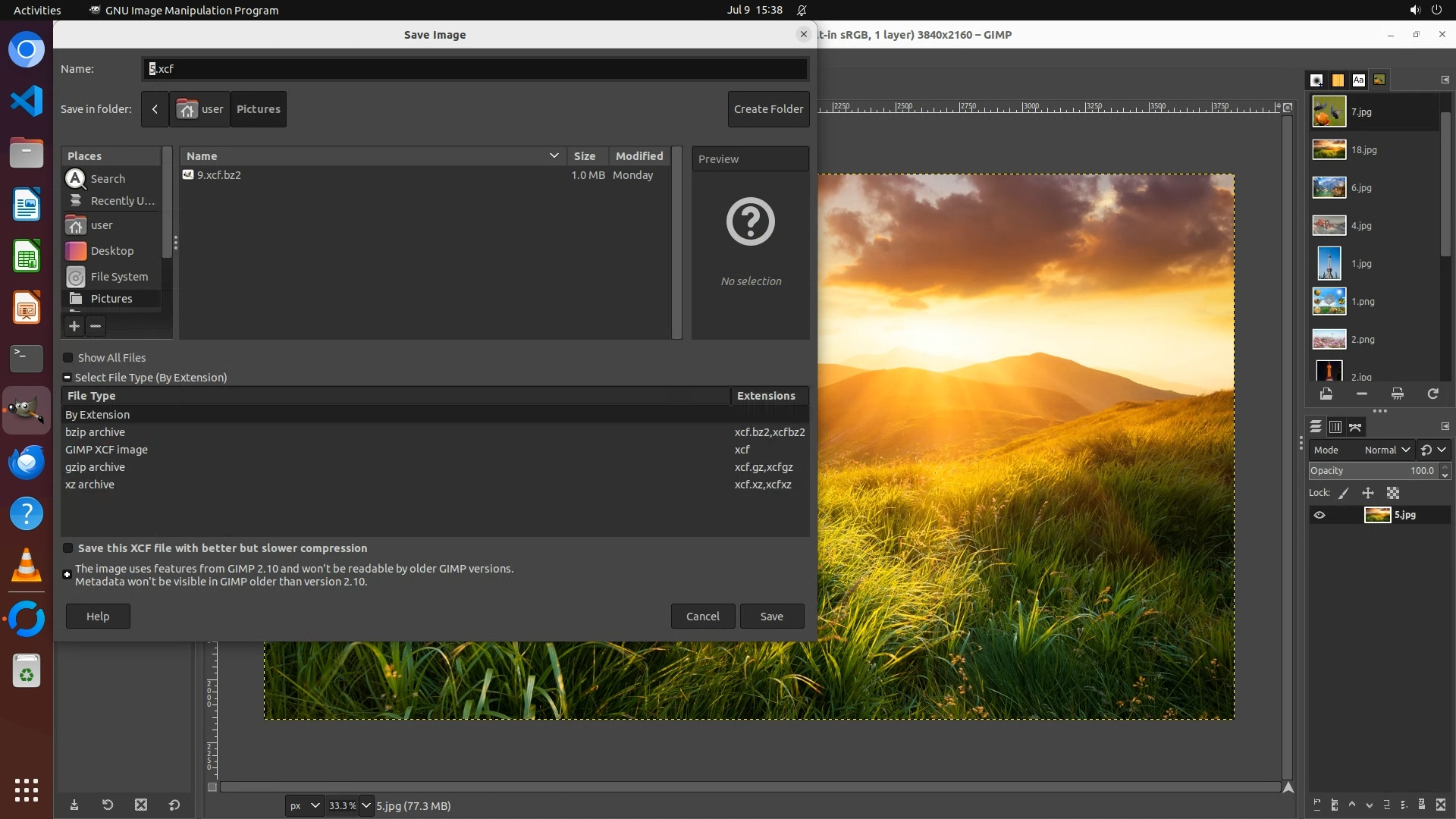
Task: Click the Create Folder button
Action: (768, 109)
